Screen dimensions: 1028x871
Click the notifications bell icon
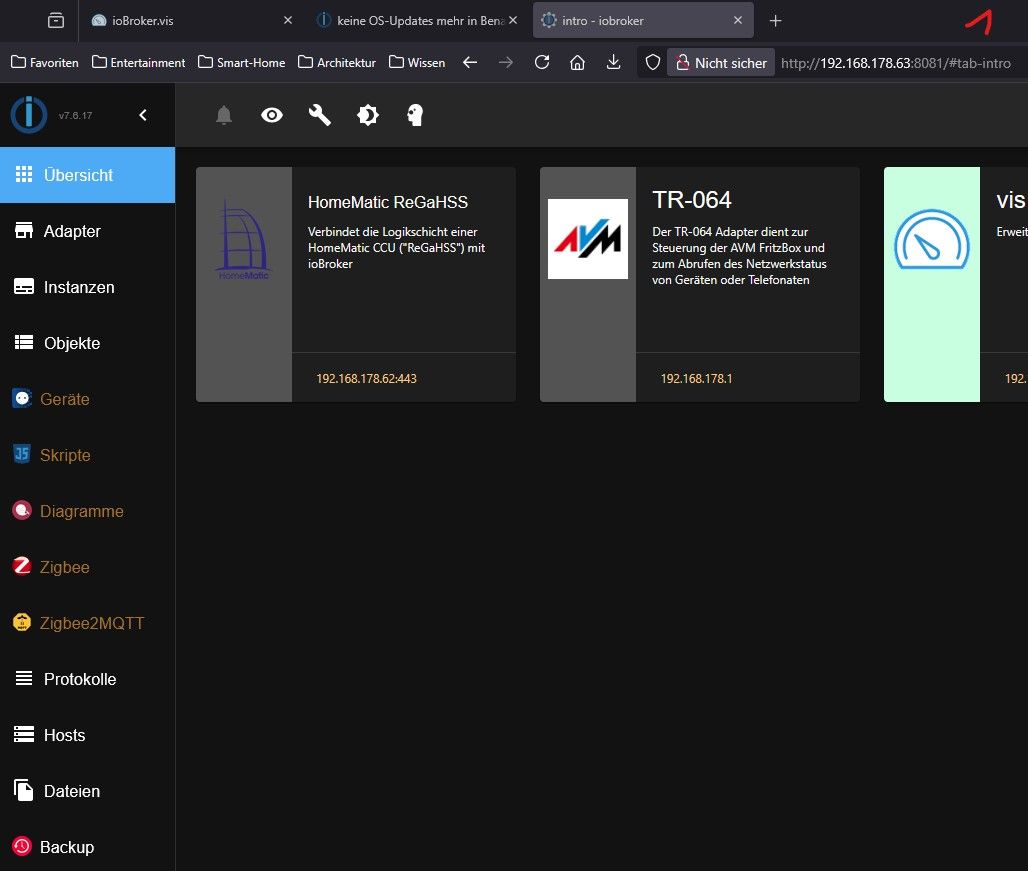click(224, 116)
